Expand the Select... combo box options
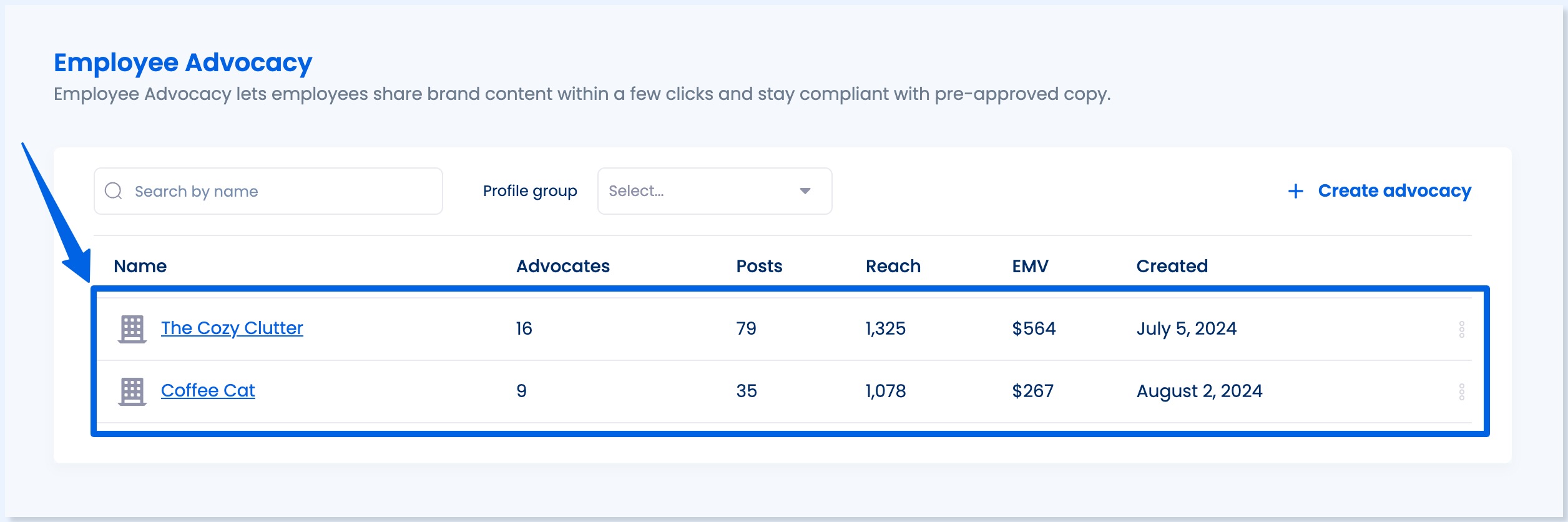The image size is (1568, 522). coord(713,190)
